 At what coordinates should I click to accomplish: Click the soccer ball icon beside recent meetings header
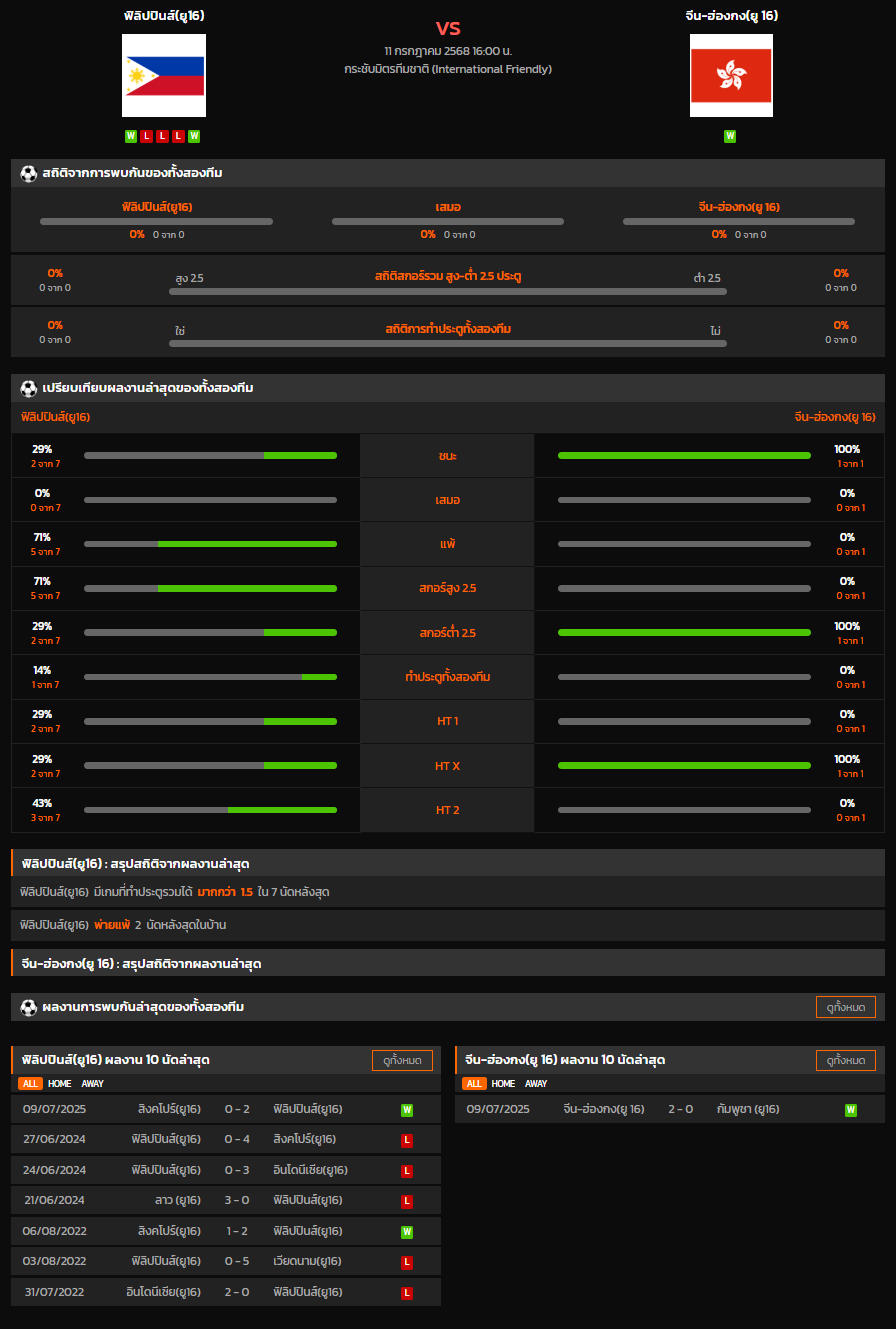(x=28, y=1007)
